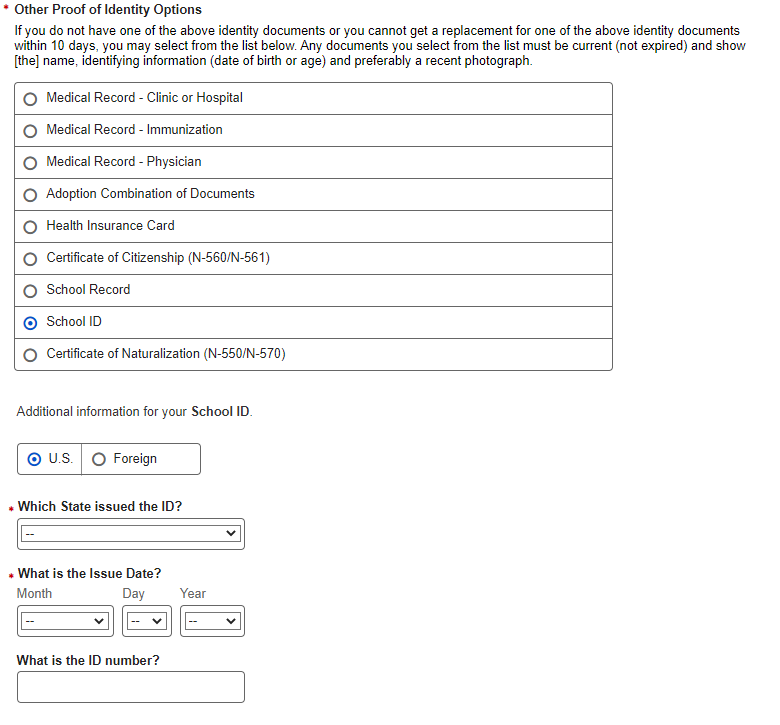Viewport: 780px width, 725px height.
Task: Select Medical Record - Physician option
Action: click(x=31, y=163)
